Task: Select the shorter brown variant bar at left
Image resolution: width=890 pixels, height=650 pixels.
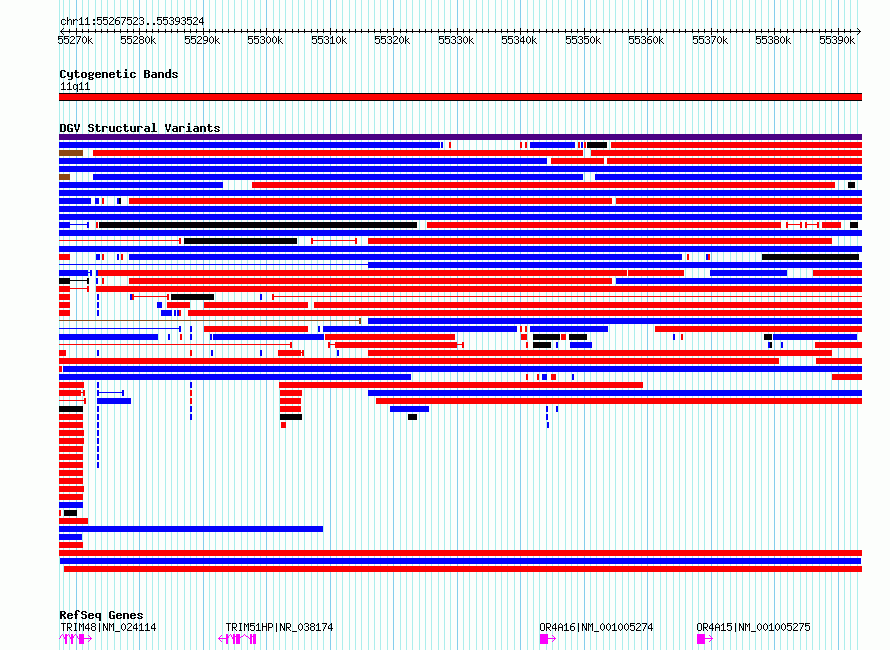Action: click(x=64, y=177)
